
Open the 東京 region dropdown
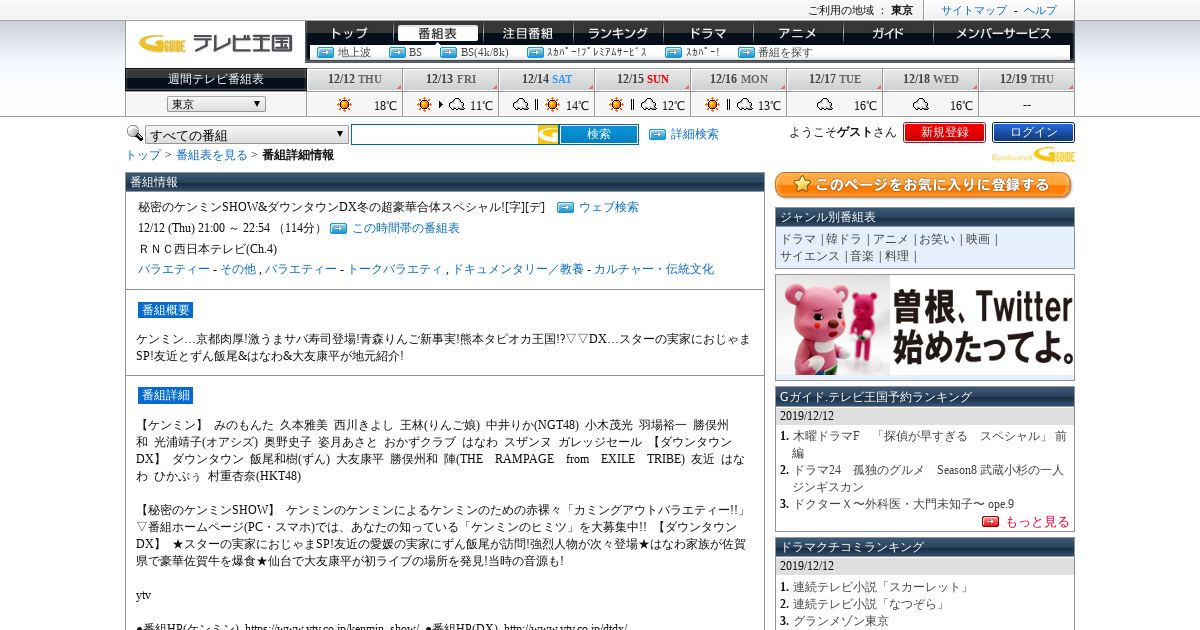point(216,104)
